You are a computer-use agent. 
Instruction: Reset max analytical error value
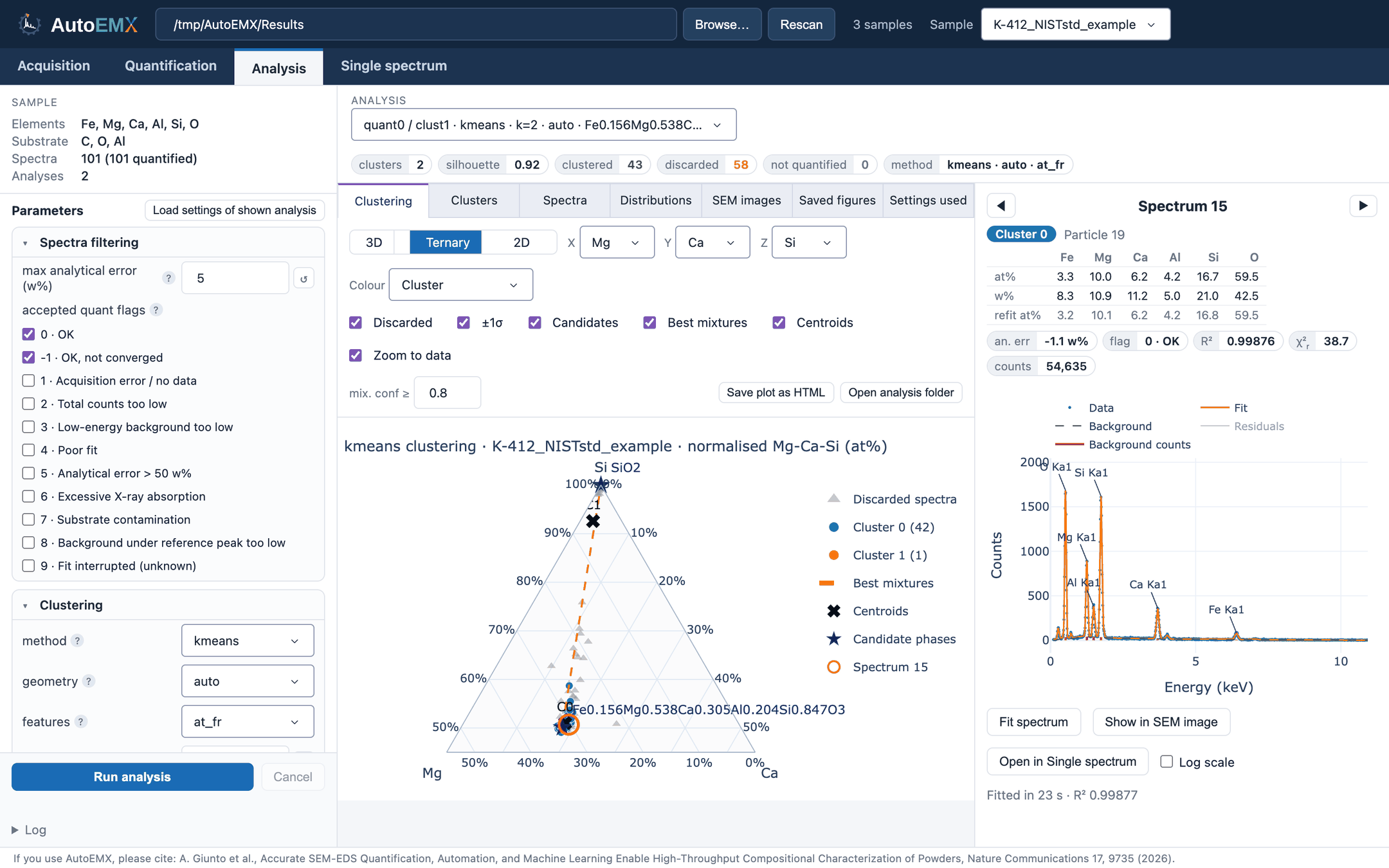click(304, 278)
